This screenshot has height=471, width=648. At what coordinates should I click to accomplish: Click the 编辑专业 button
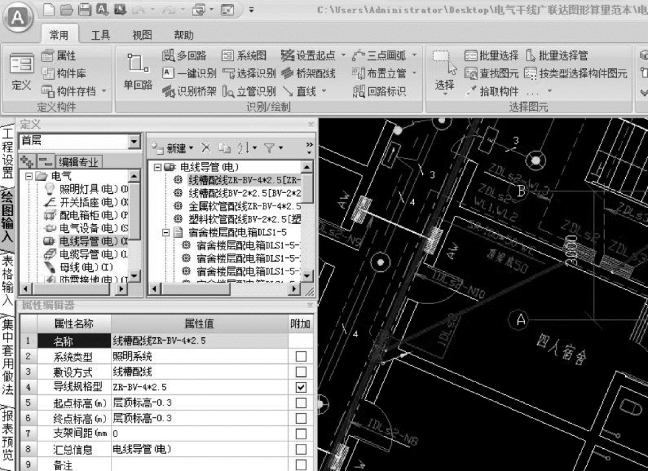tap(80, 161)
